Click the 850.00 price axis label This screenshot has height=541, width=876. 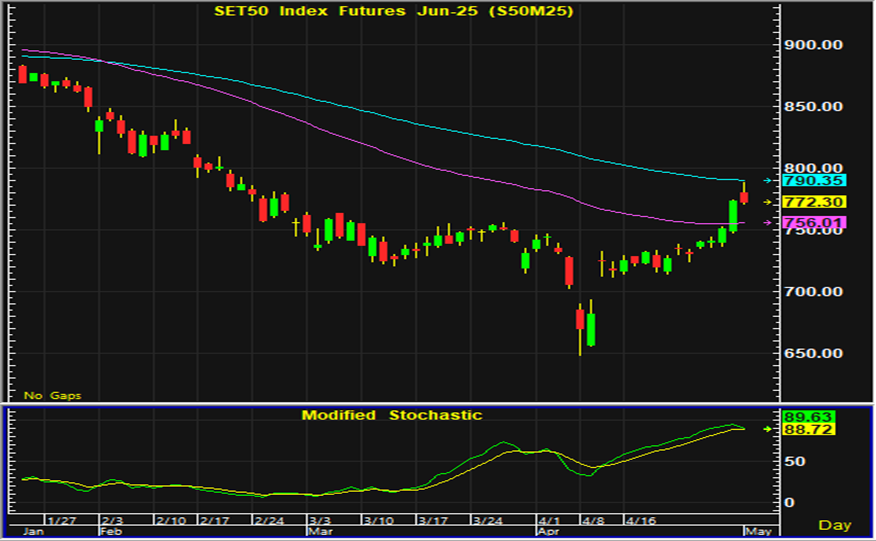tap(813, 106)
